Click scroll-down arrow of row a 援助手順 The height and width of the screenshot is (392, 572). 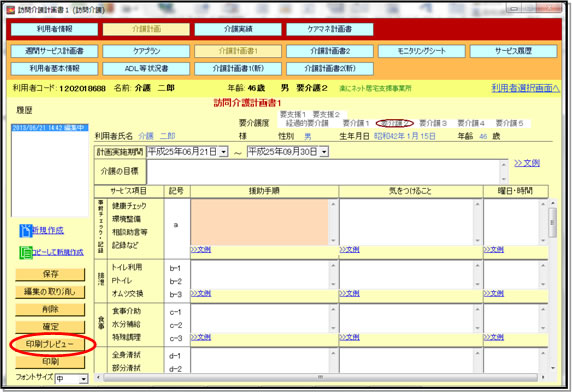(333, 241)
